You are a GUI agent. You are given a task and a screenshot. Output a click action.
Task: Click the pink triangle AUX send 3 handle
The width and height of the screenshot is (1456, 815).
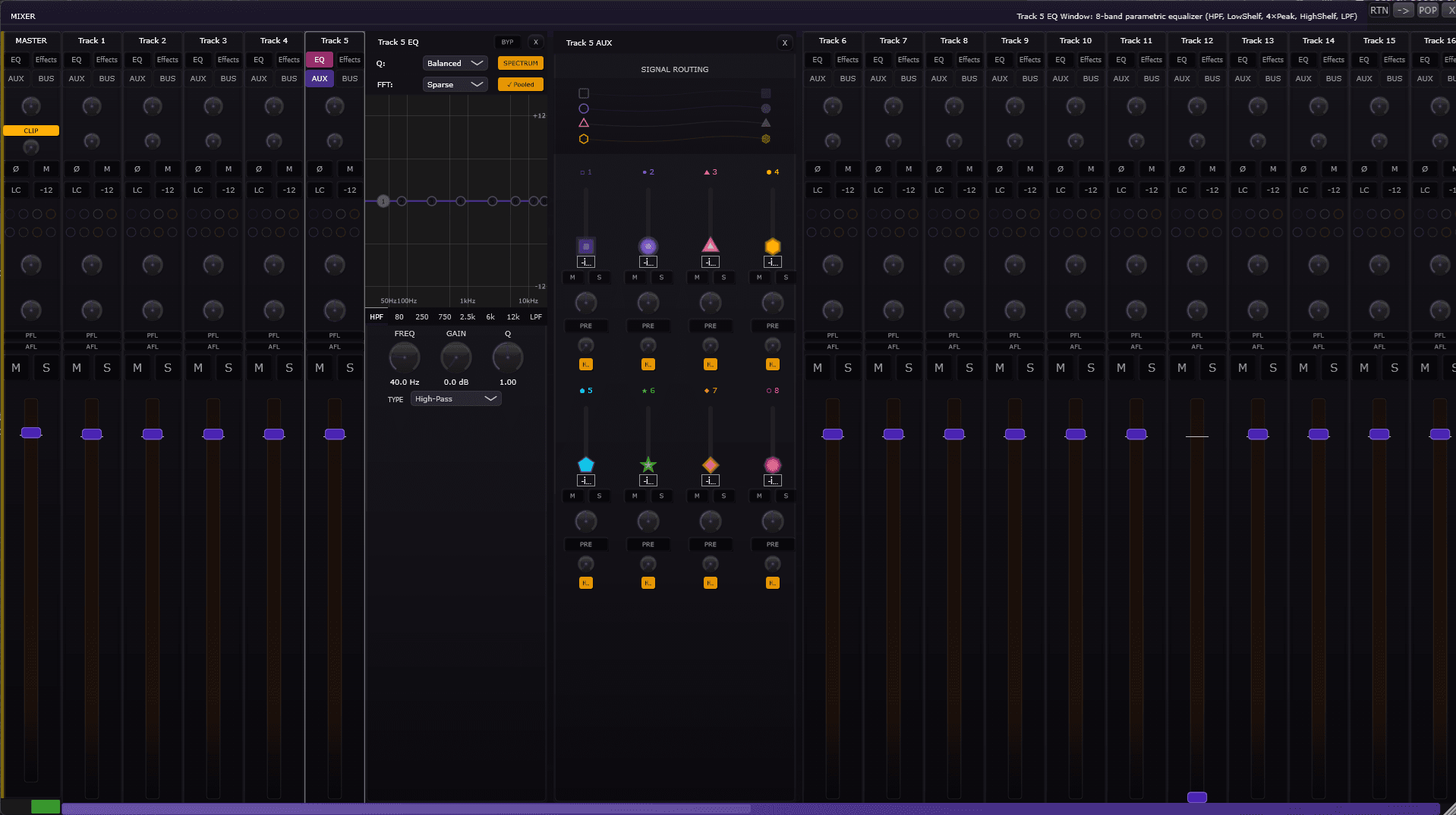click(710, 245)
